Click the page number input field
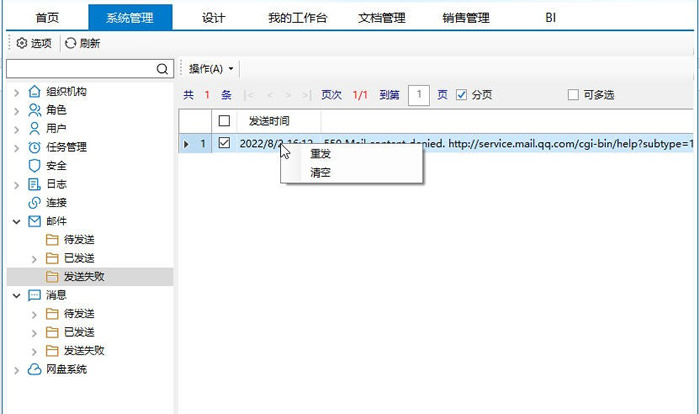 point(418,95)
